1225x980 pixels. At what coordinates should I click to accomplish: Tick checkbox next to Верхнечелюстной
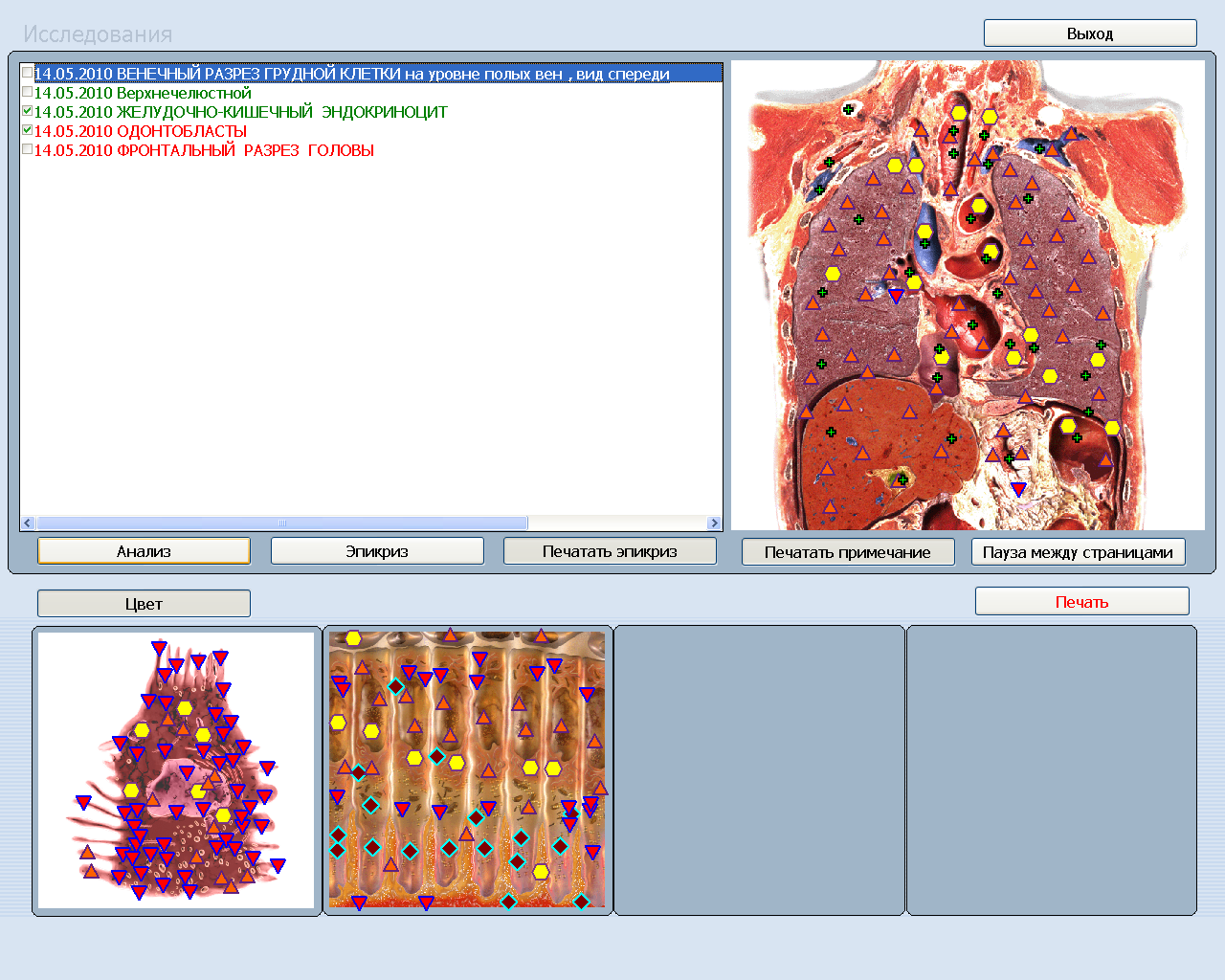point(27,92)
